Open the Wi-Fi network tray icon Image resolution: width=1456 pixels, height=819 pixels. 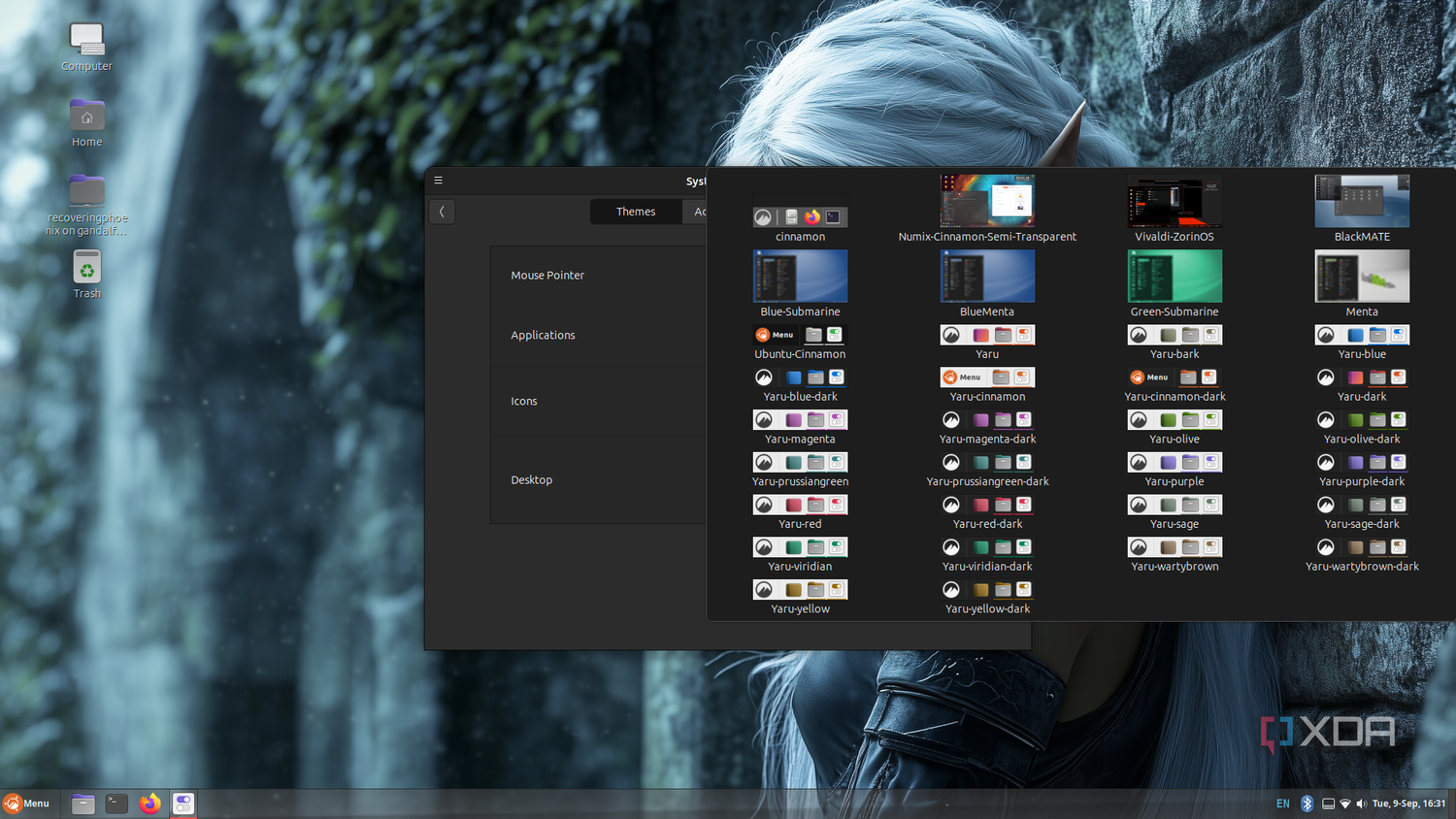coord(1345,803)
